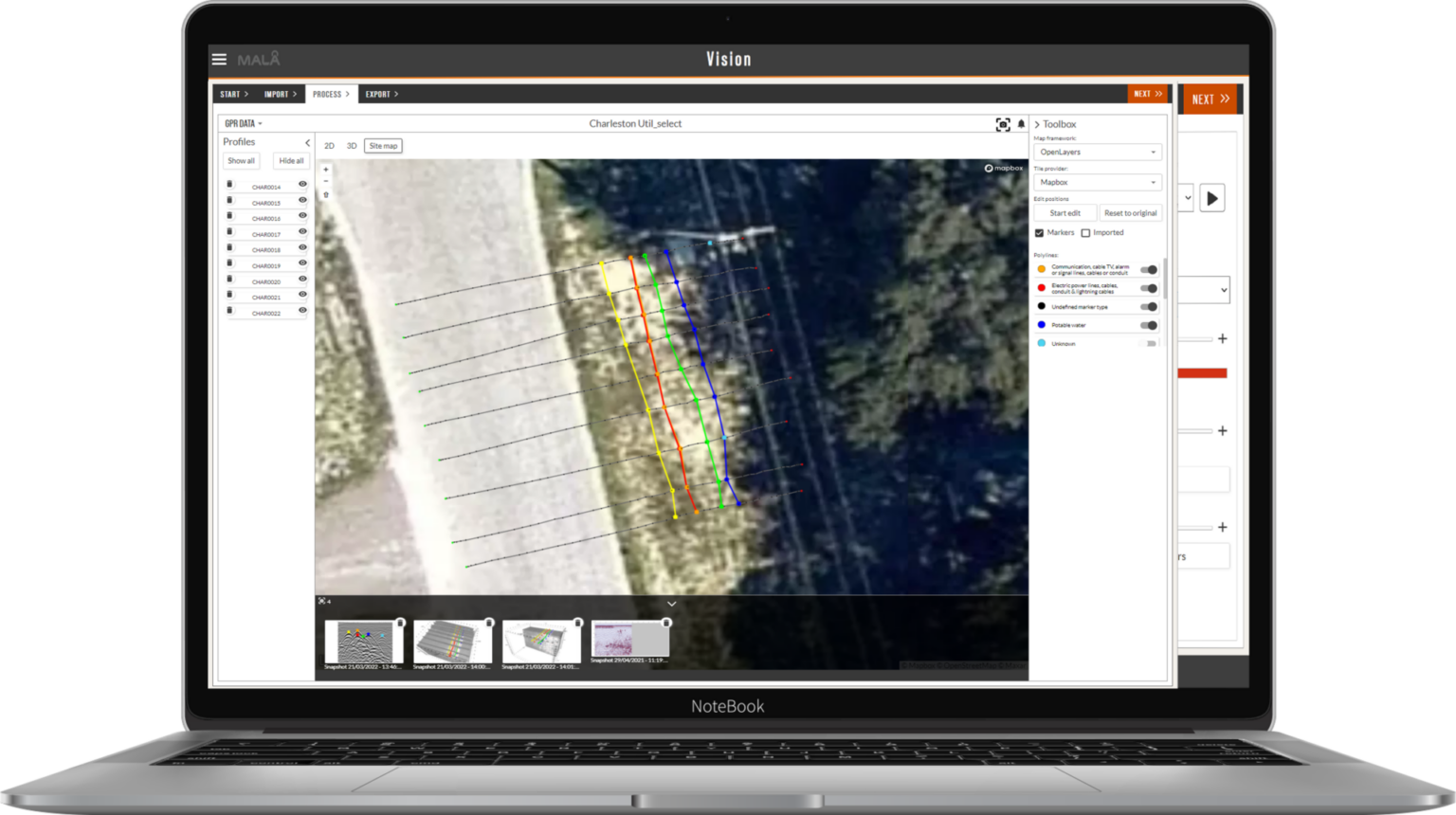Zoom out on the map with the minus icon
This screenshot has width=1456, height=815.
tap(326, 180)
